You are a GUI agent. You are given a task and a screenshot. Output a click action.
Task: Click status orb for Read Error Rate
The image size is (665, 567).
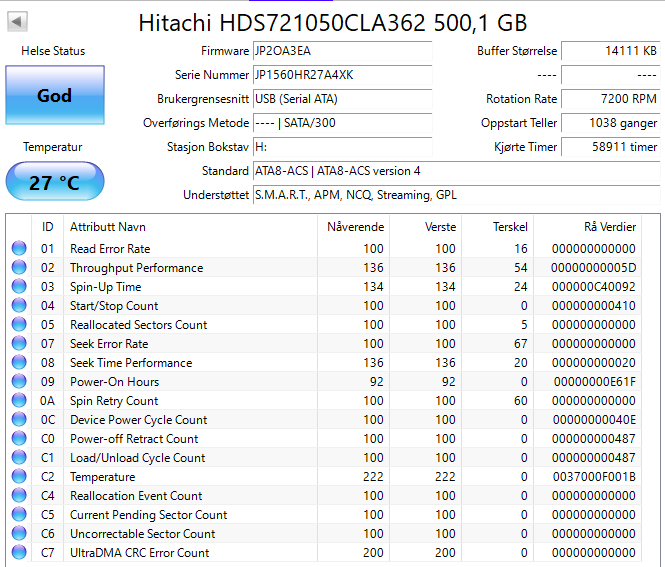[19, 248]
